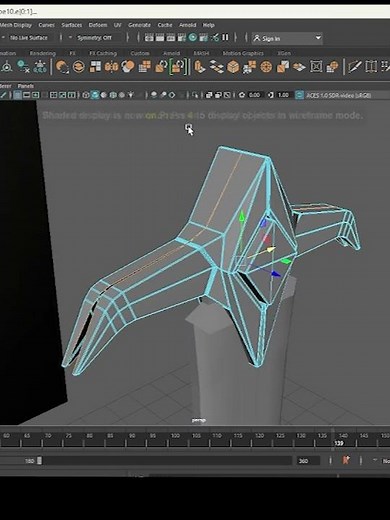Switch to the Custom shelf tab
Image resolution: width=390 pixels, height=520 pixels.
[140, 53]
